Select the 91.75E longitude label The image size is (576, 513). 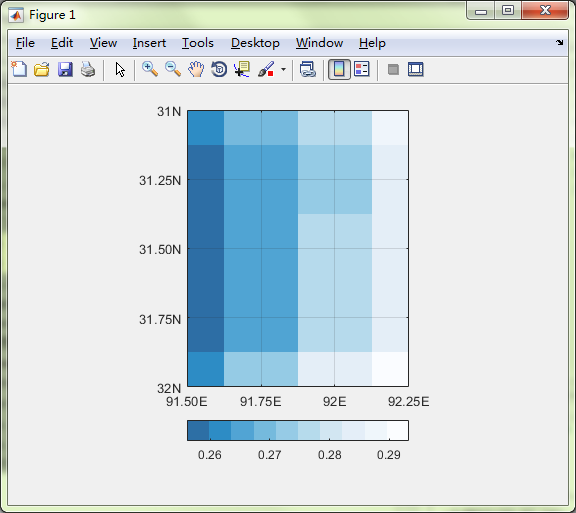(x=260, y=401)
